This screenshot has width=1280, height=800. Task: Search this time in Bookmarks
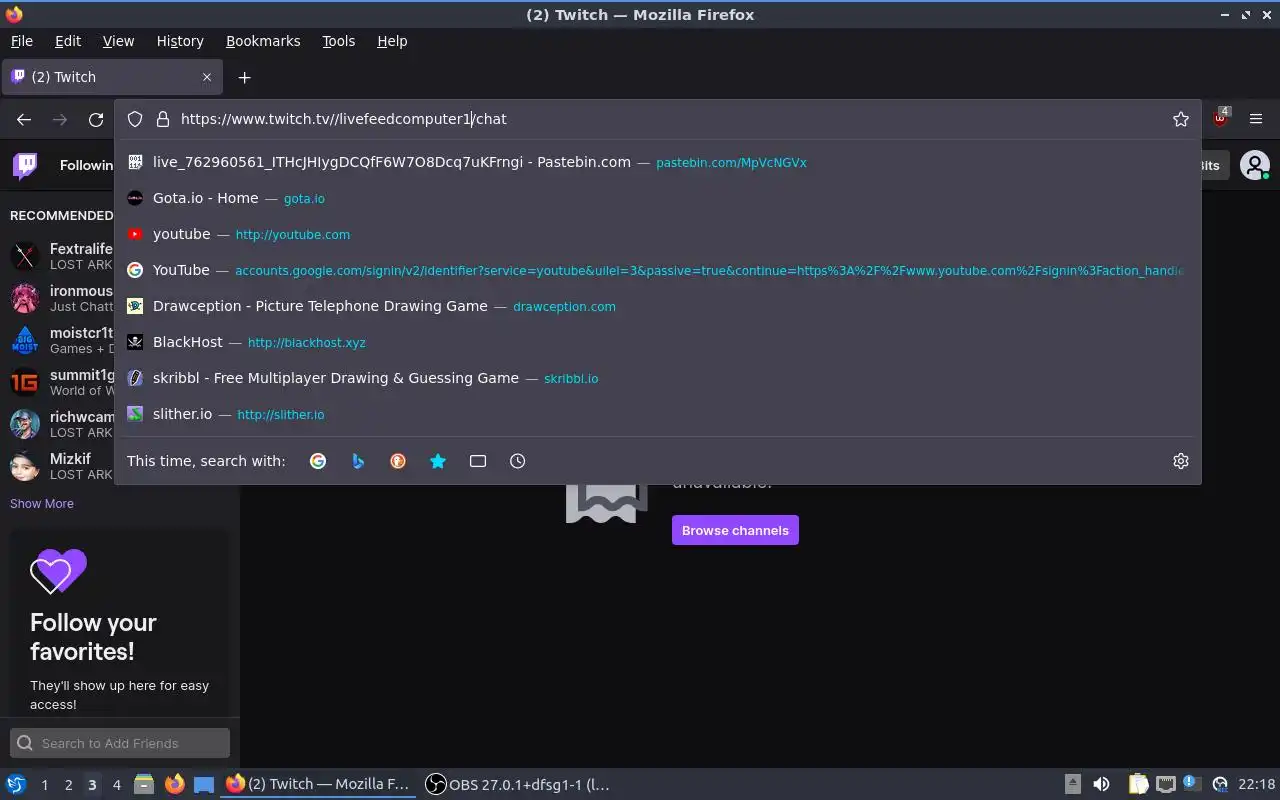pyautogui.click(x=438, y=461)
